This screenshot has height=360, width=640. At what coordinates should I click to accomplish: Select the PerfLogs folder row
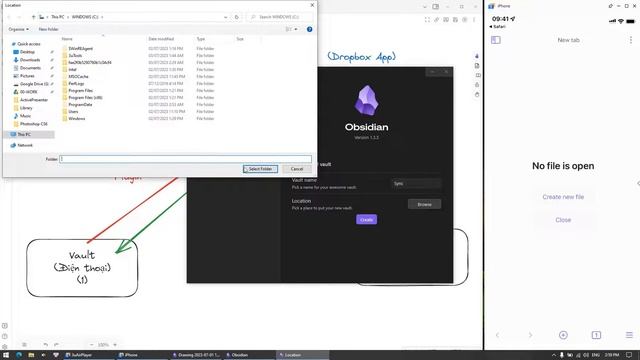tap(139, 83)
